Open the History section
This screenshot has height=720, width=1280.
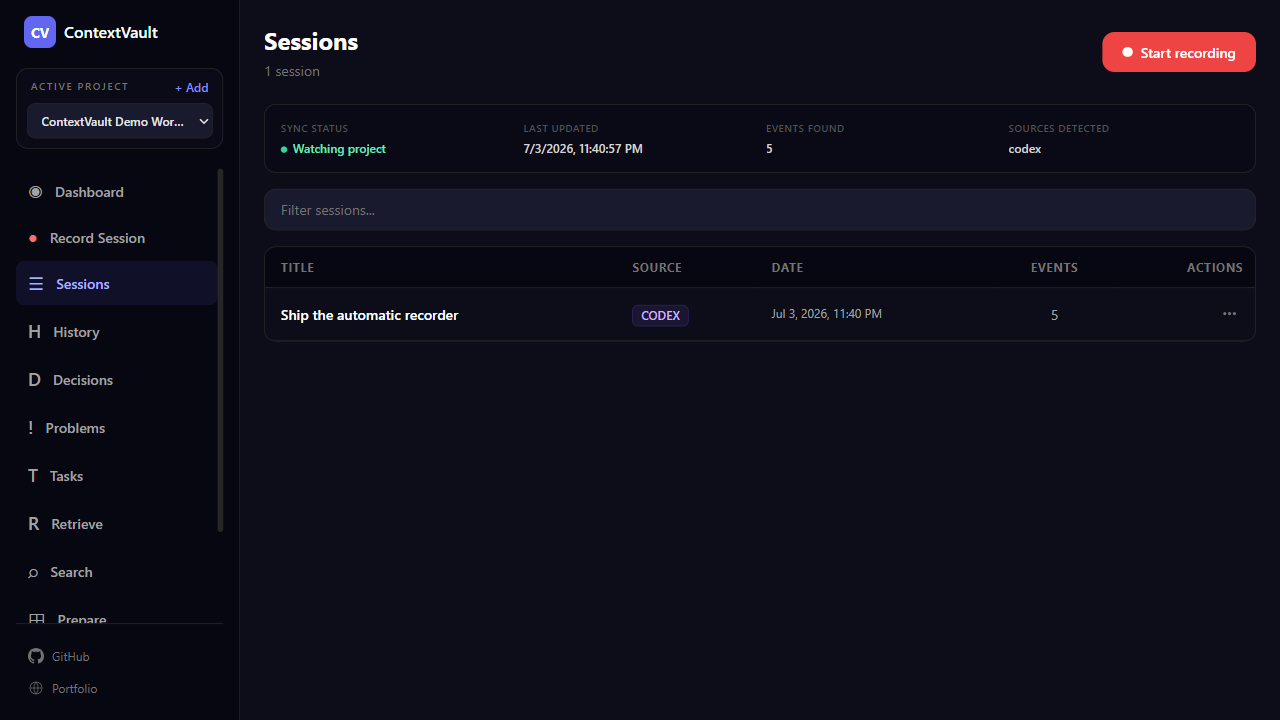pos(117,332)
